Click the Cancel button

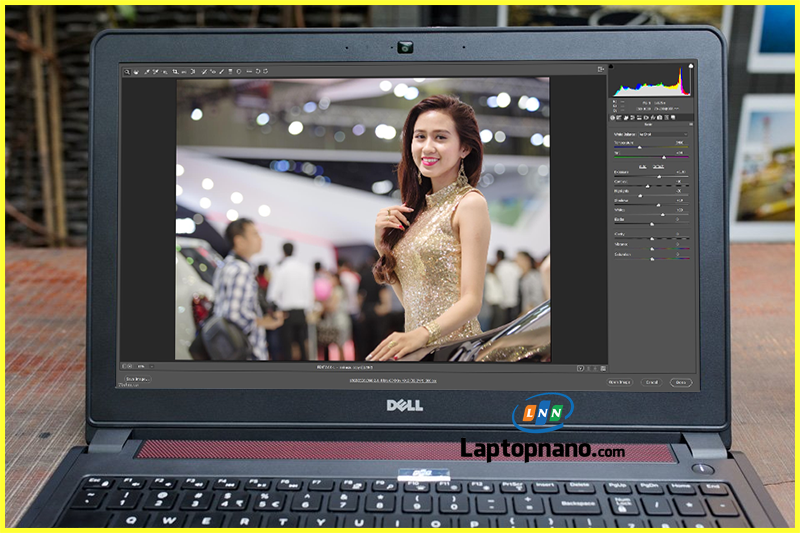click(x=652, y=382)
